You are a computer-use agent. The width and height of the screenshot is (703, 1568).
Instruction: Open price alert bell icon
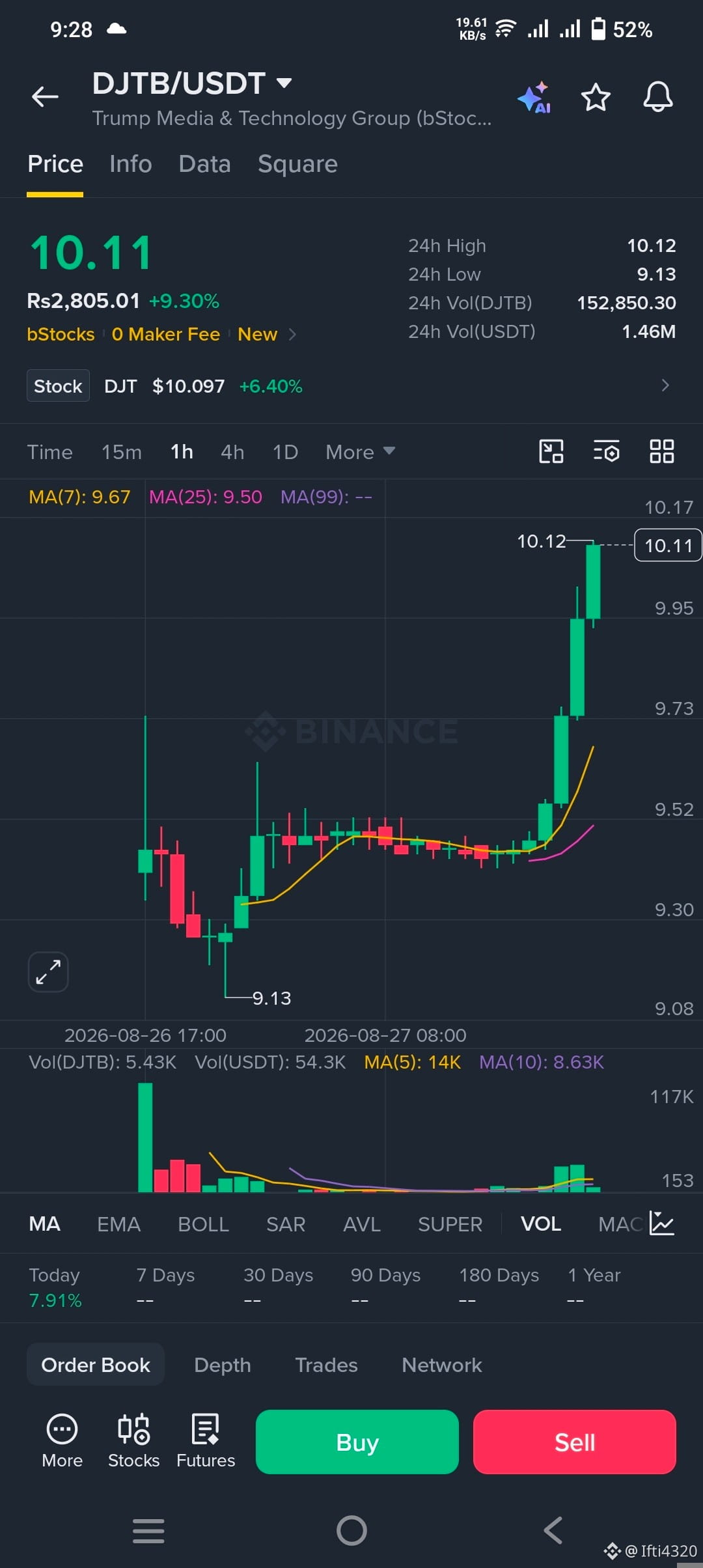pyautogui.click(x=658, y=97)
